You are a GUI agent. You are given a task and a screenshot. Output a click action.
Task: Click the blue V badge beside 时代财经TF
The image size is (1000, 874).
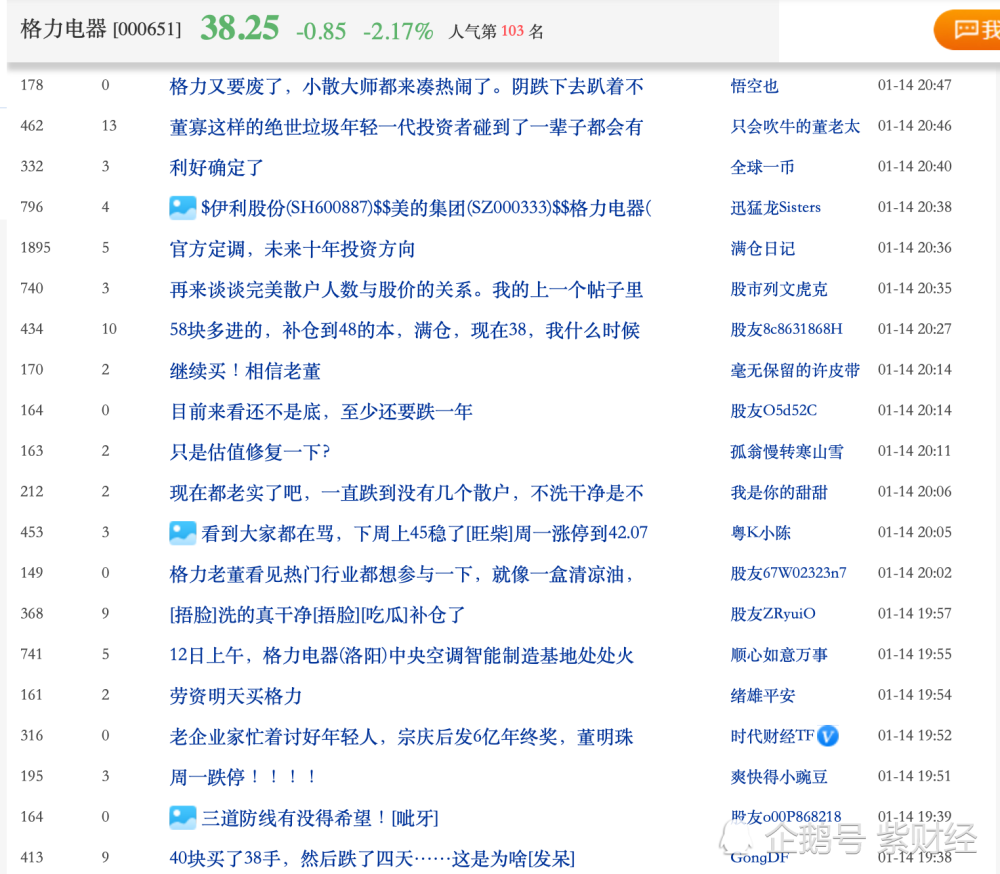pyautogui.click(x=828, y=736)
